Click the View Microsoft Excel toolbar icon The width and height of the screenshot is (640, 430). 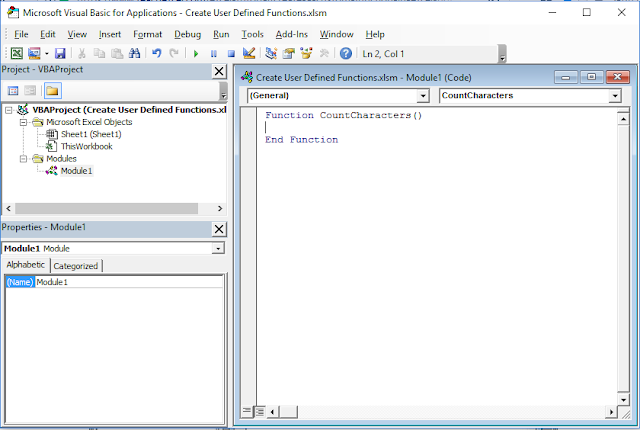click(x=17, y=53)
